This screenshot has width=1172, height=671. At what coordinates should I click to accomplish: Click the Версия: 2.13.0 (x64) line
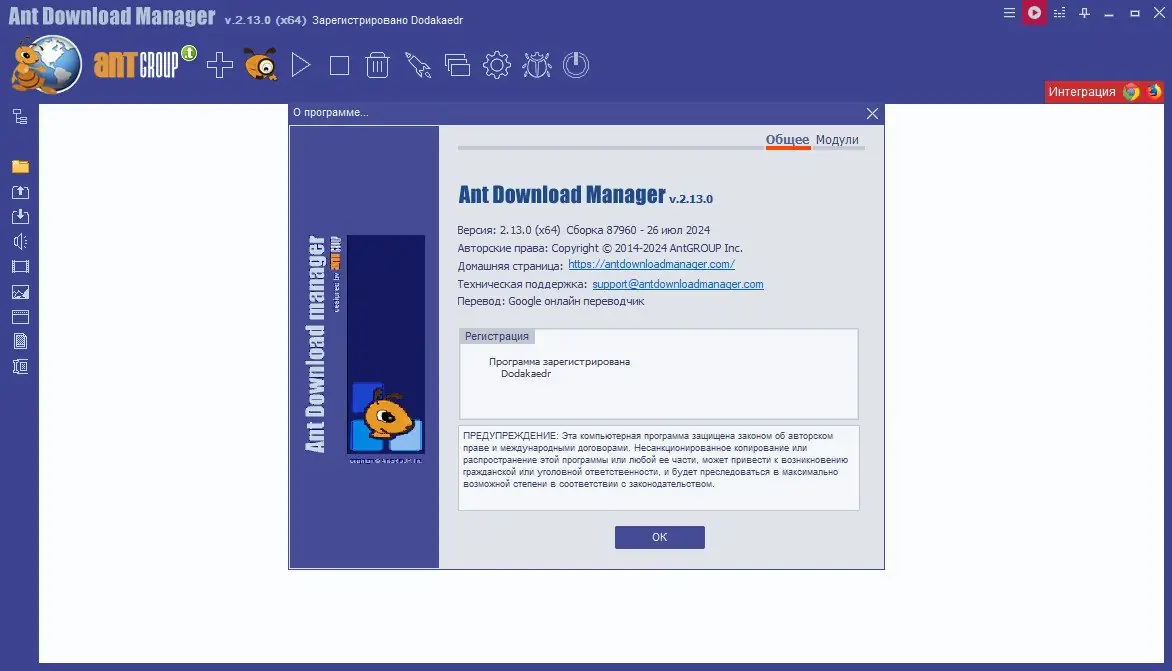pos(584,230)
